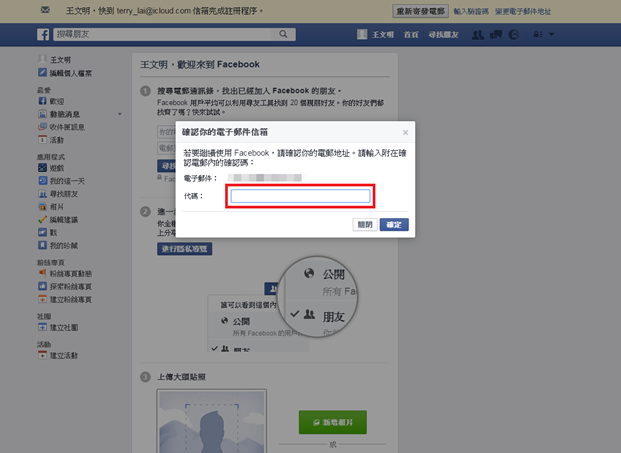Open 動態消息 news feed in the sidebar
The width and height of the screenshot is (621, 453).
click(59, 114)
